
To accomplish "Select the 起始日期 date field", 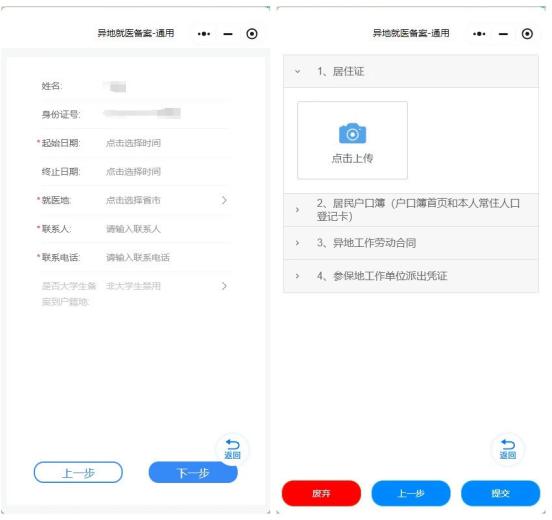I will pos(134,143).
